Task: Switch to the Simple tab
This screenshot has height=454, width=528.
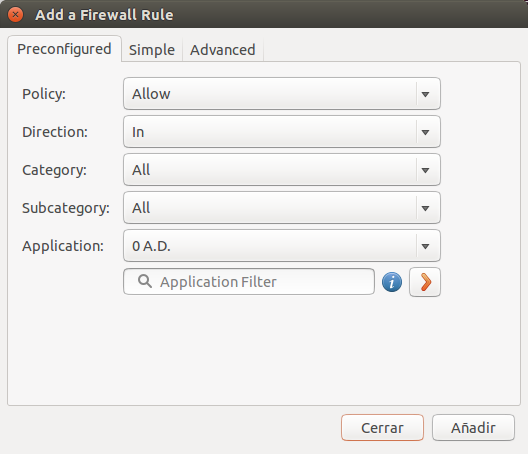Action: click(x=152, y=50)
